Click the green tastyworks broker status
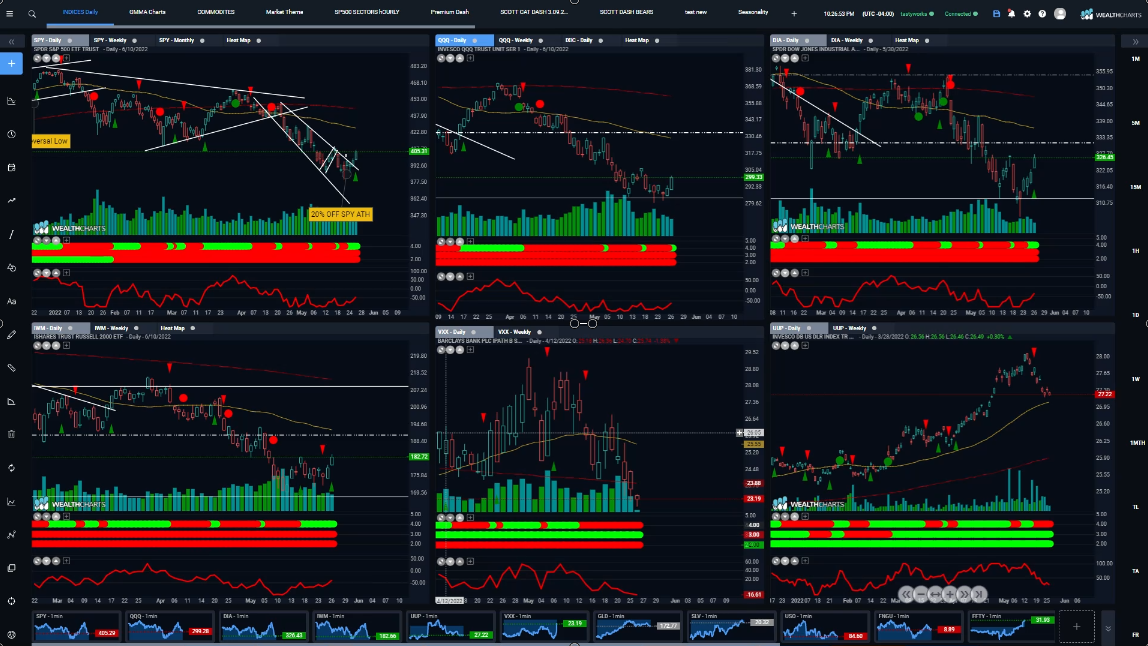1148x646 pixels. [x=917, y=14]
